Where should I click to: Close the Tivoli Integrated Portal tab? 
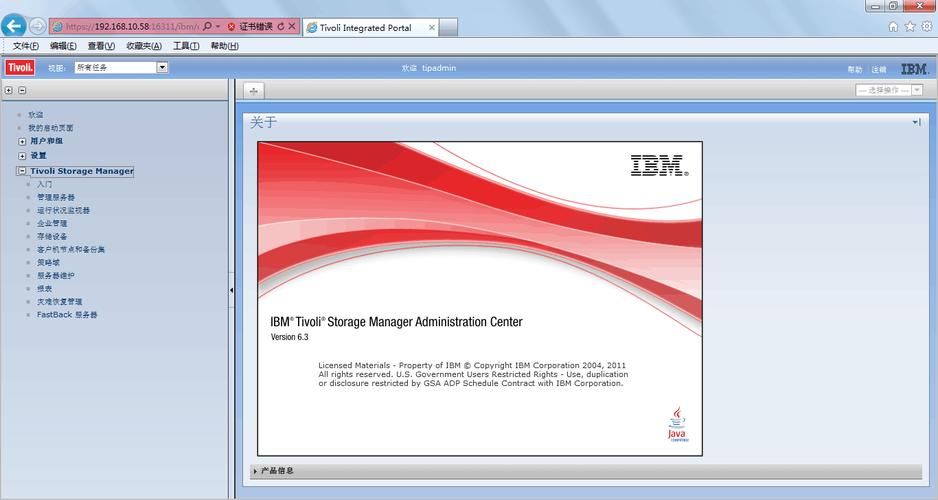[x=431, y=28]
